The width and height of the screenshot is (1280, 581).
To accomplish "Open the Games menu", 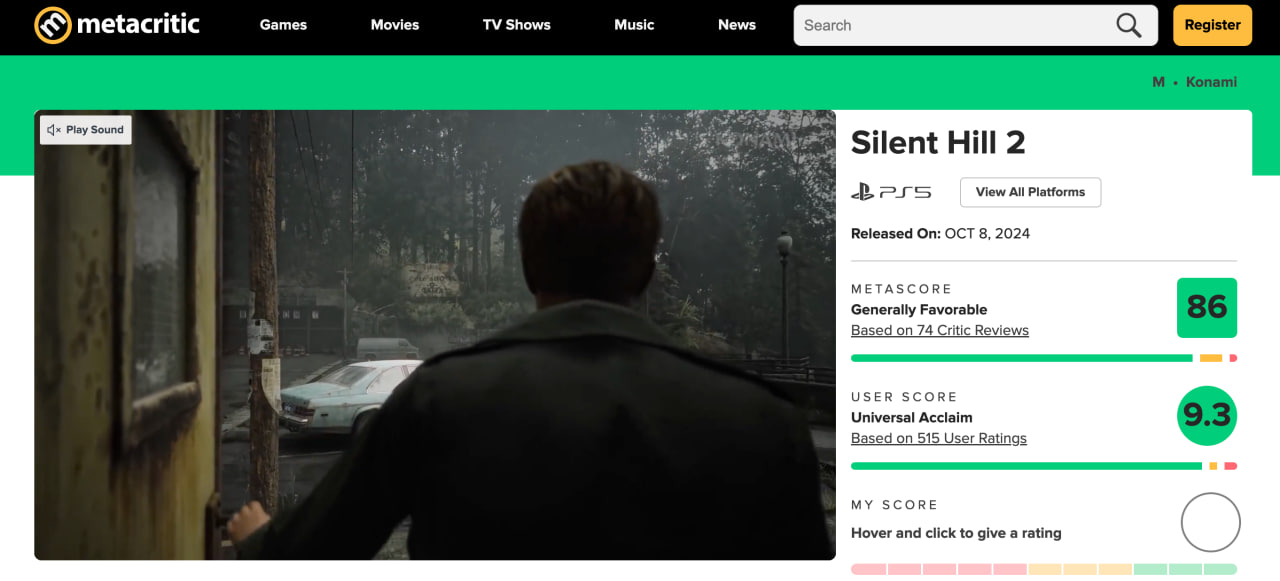I will [x=283, y=25].
